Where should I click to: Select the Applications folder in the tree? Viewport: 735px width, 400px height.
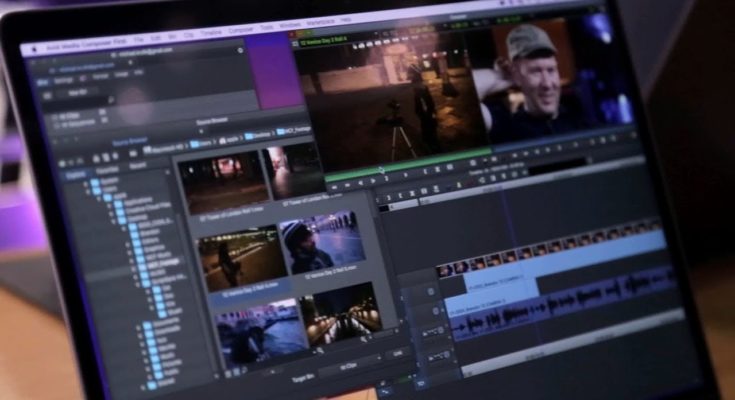(x=133, y=201)
